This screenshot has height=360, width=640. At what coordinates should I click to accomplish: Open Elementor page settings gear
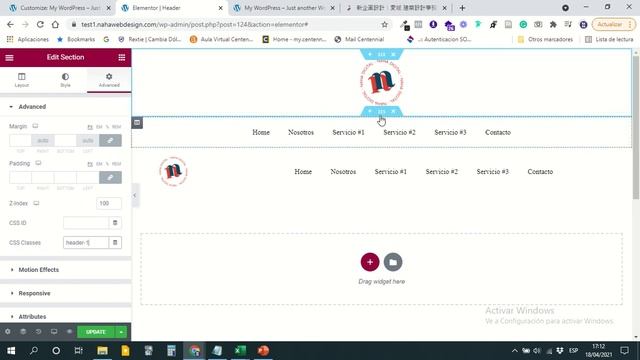tap(8, 332)
